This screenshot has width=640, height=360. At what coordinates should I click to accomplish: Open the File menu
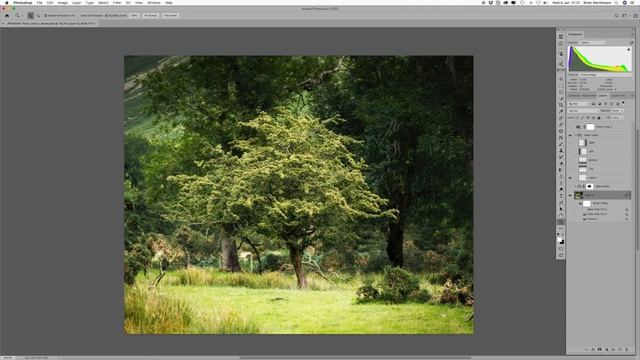click(x=40, y=2)
